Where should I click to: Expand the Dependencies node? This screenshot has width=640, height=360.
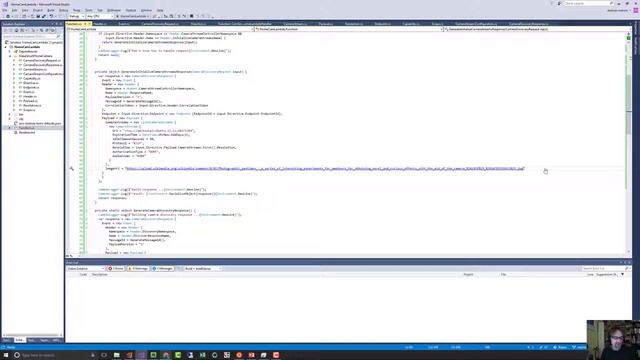point(10,51)
